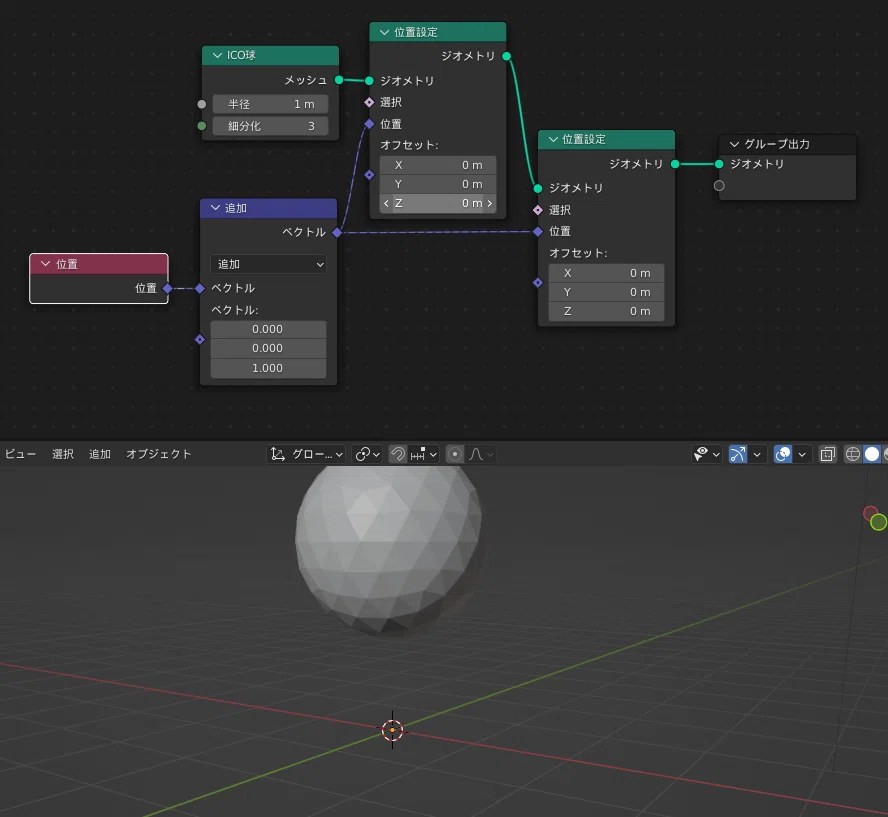Open the 選択 menu

click(x=62, y=454)
